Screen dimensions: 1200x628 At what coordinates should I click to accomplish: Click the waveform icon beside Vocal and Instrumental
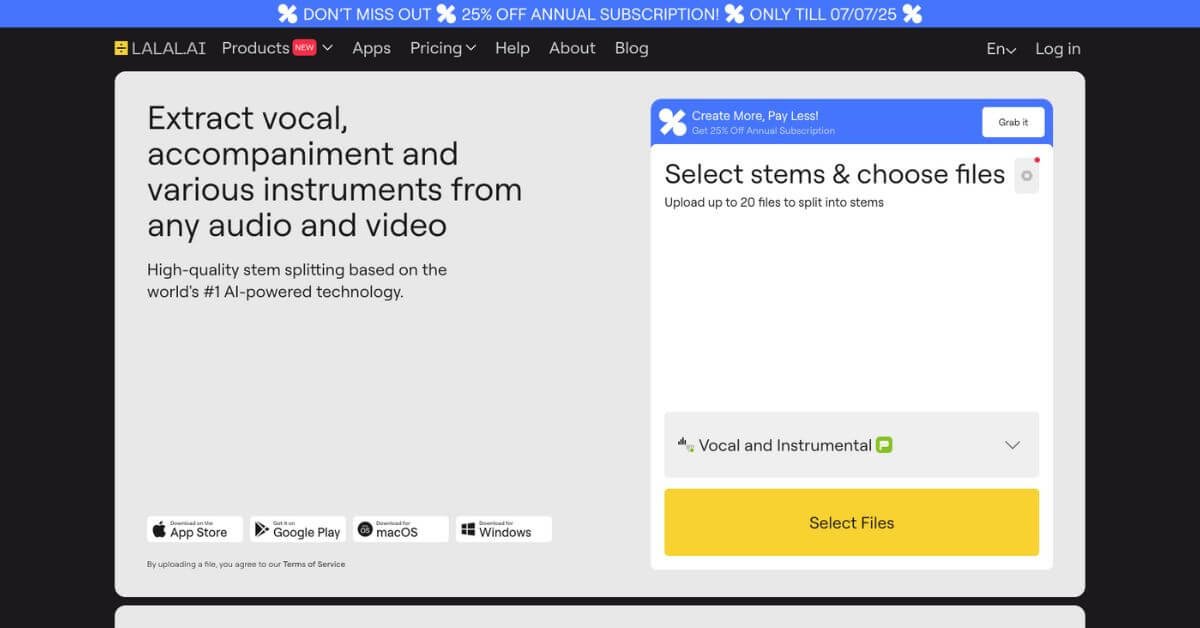(x=685, y=443)
